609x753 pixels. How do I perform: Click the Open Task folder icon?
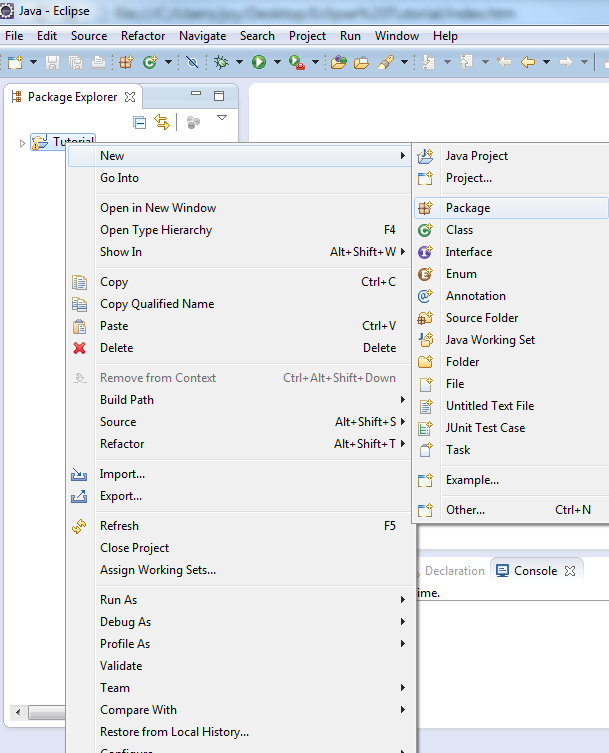(361, 62)
